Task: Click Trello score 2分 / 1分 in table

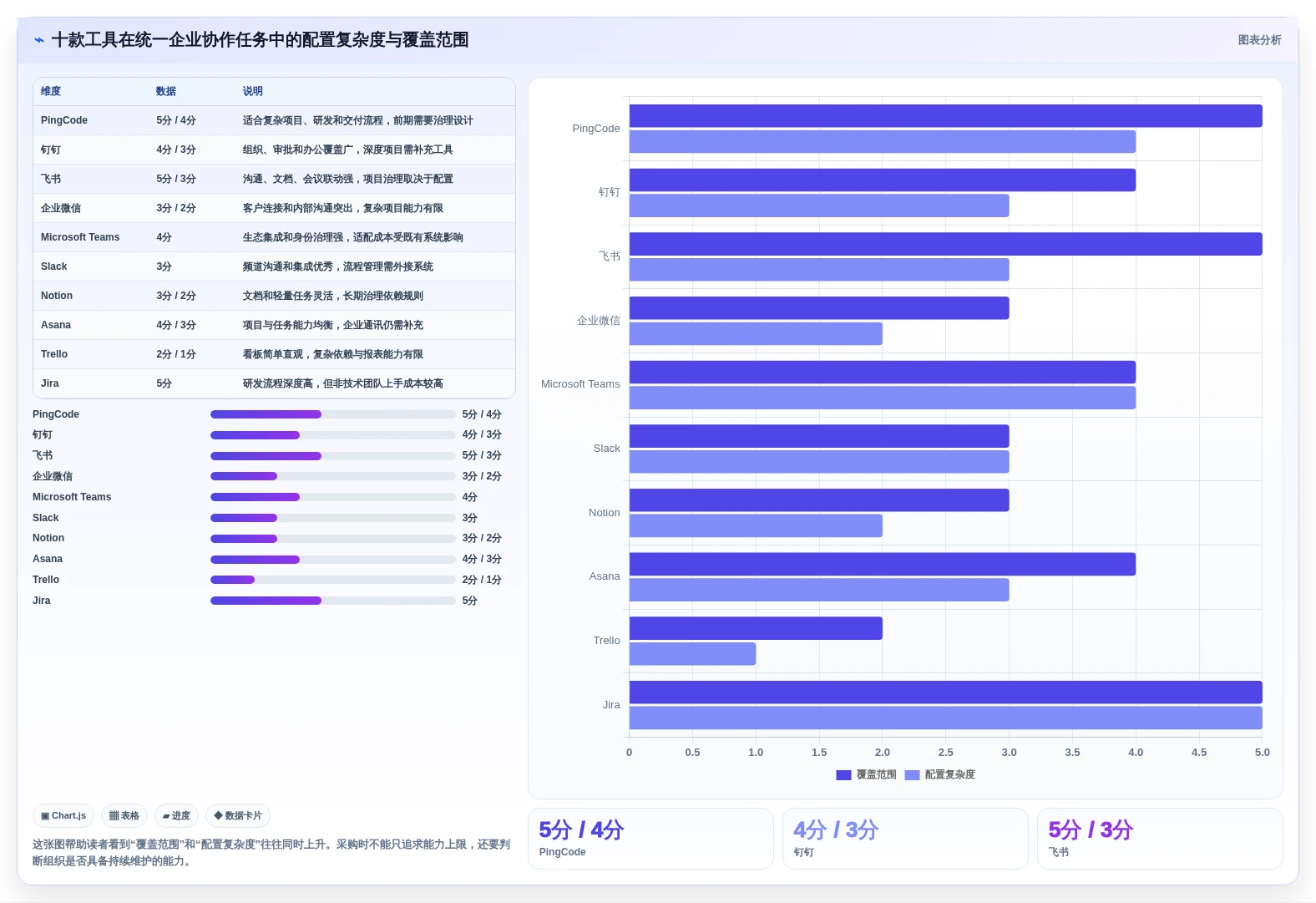Action: click(x=176, y=354)
